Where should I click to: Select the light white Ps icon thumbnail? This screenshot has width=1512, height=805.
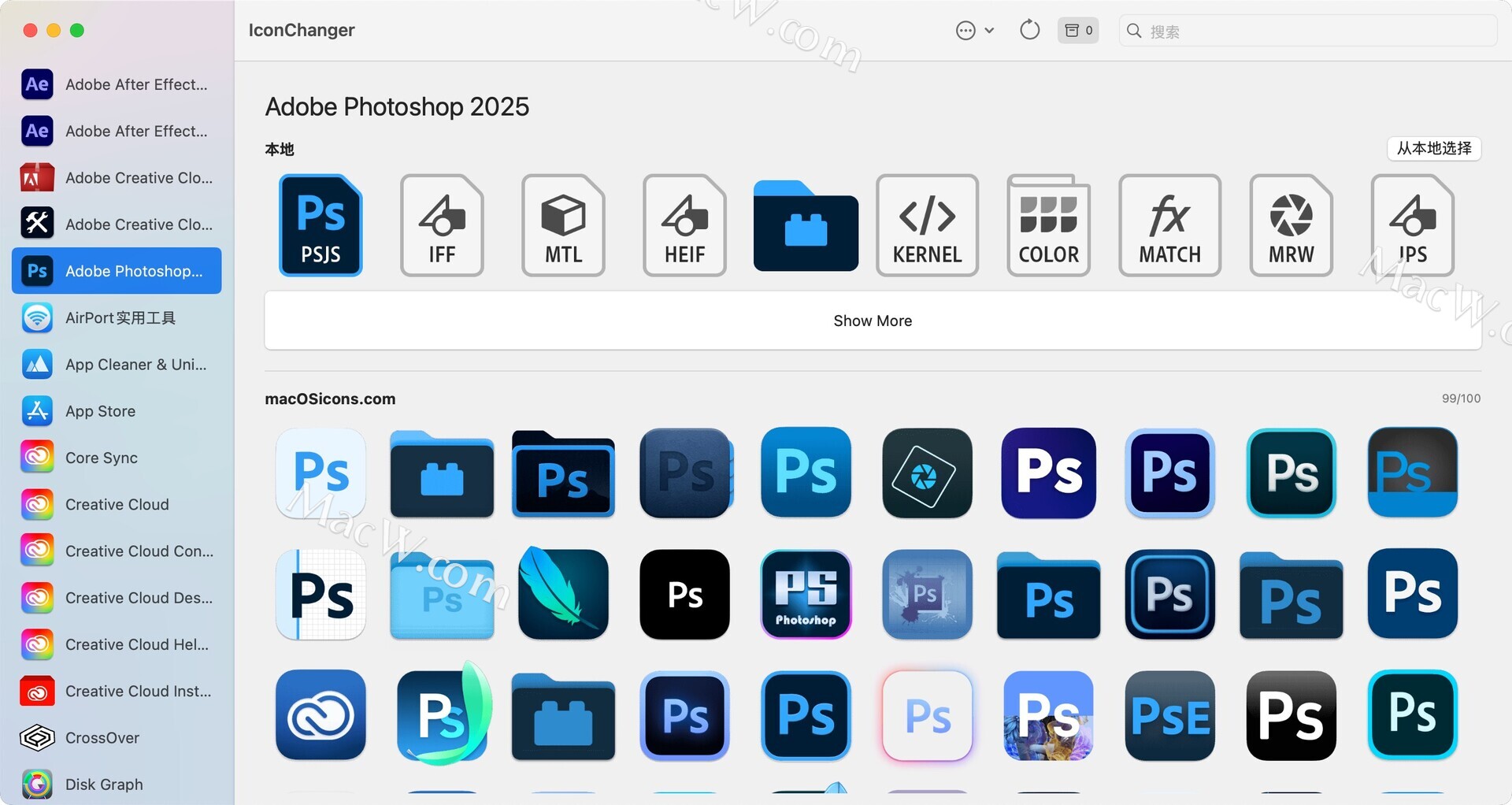tap(321, 473)
